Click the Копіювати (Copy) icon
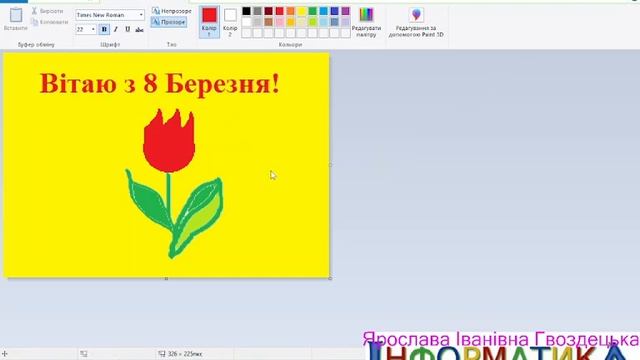This screenshot has height=360, width=640. (35, 22)
